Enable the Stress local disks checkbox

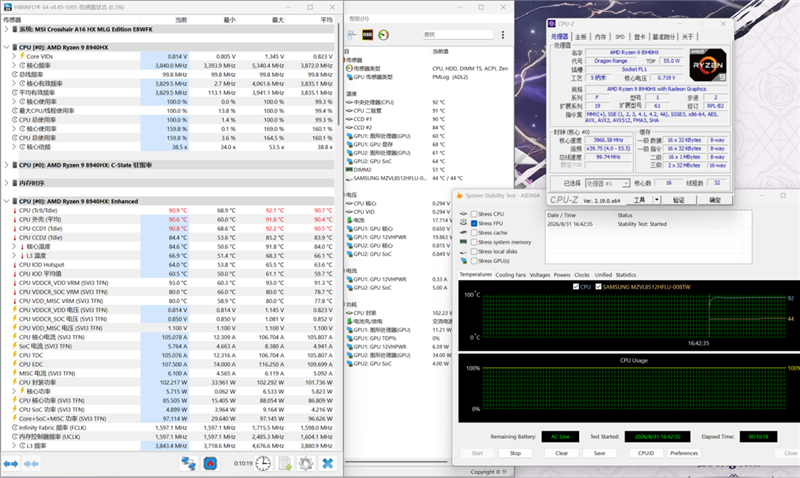(474, 251)
